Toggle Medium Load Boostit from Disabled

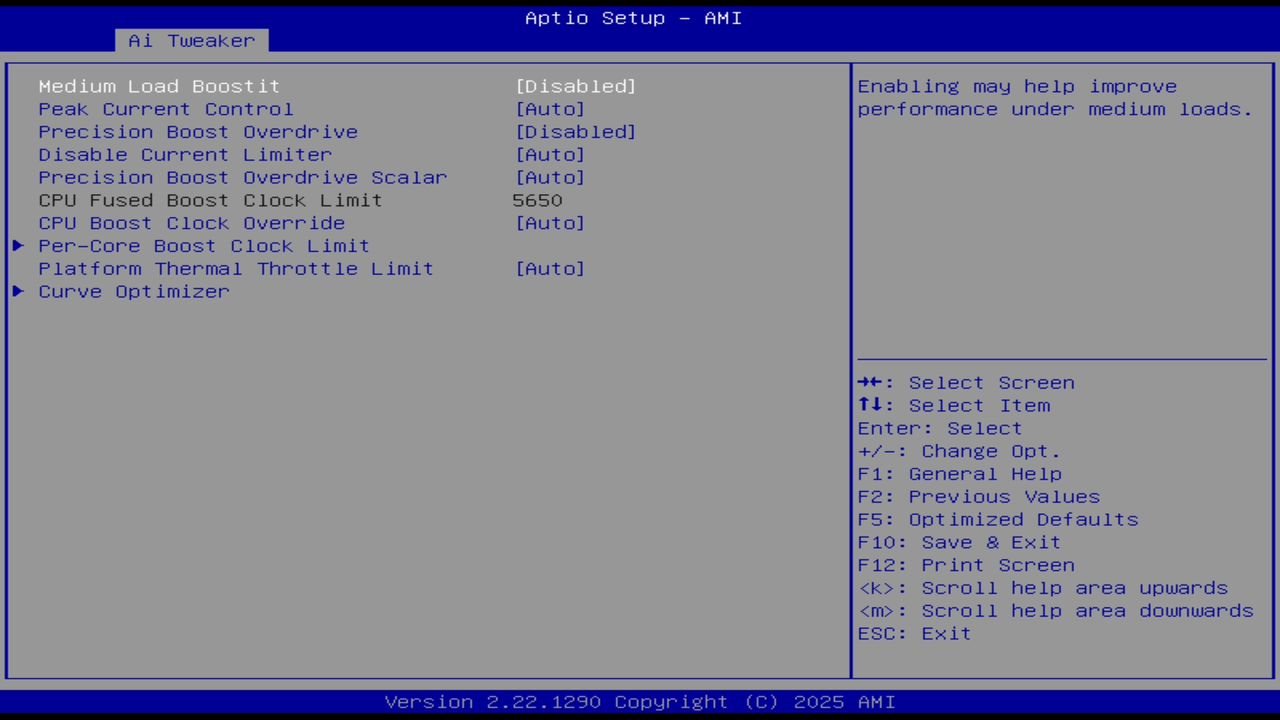click(x=575, y=86)
